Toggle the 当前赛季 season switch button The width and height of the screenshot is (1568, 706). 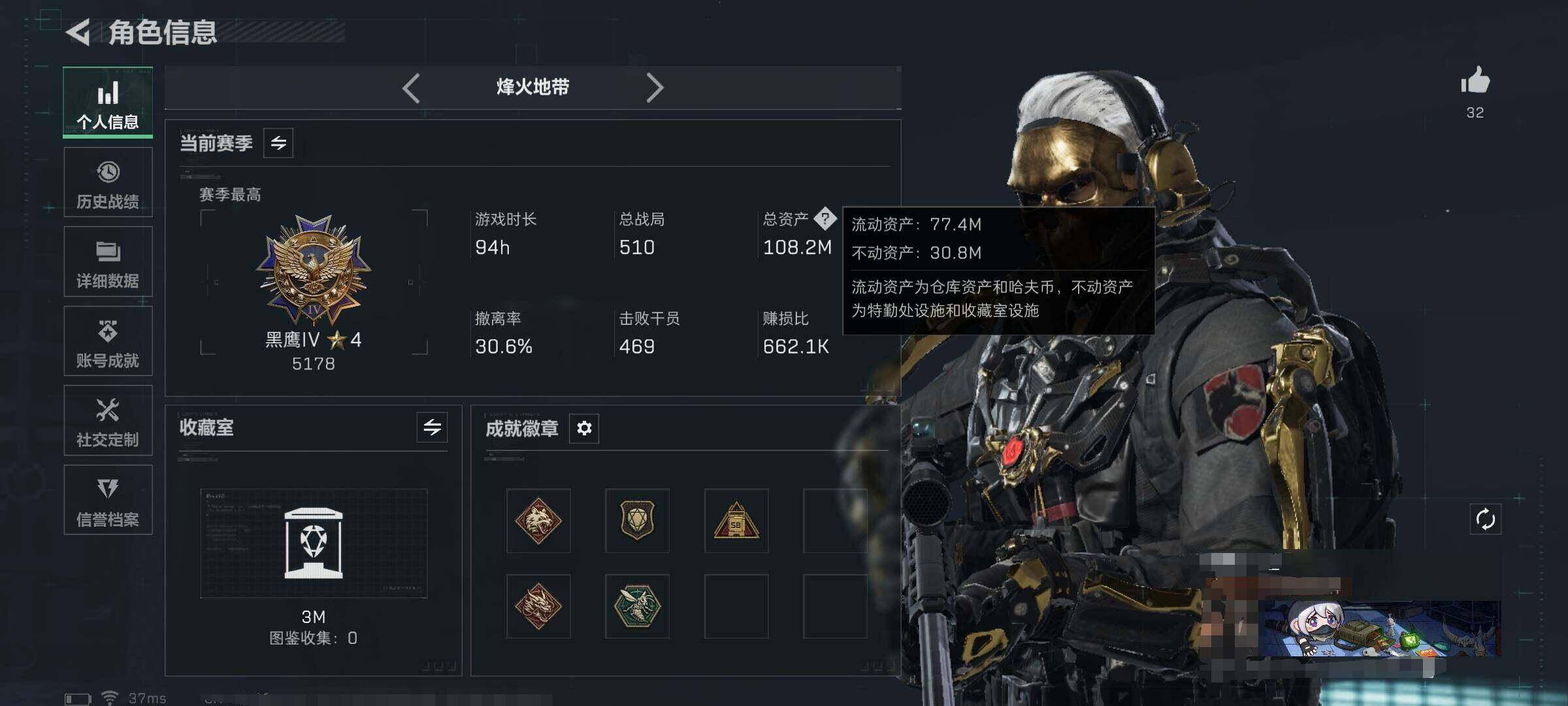(x=278, y=143)
